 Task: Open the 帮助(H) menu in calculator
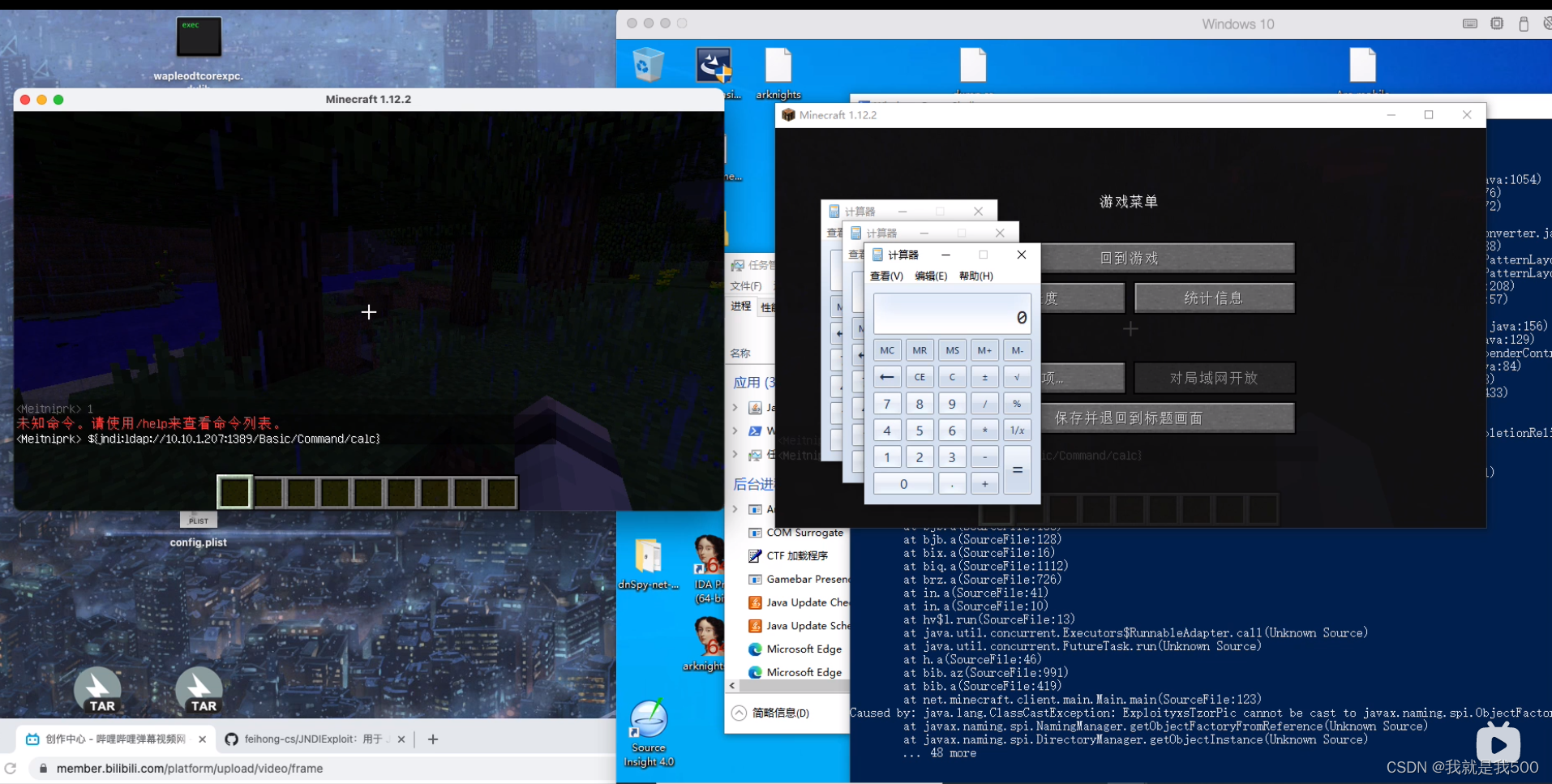[975, 276]
